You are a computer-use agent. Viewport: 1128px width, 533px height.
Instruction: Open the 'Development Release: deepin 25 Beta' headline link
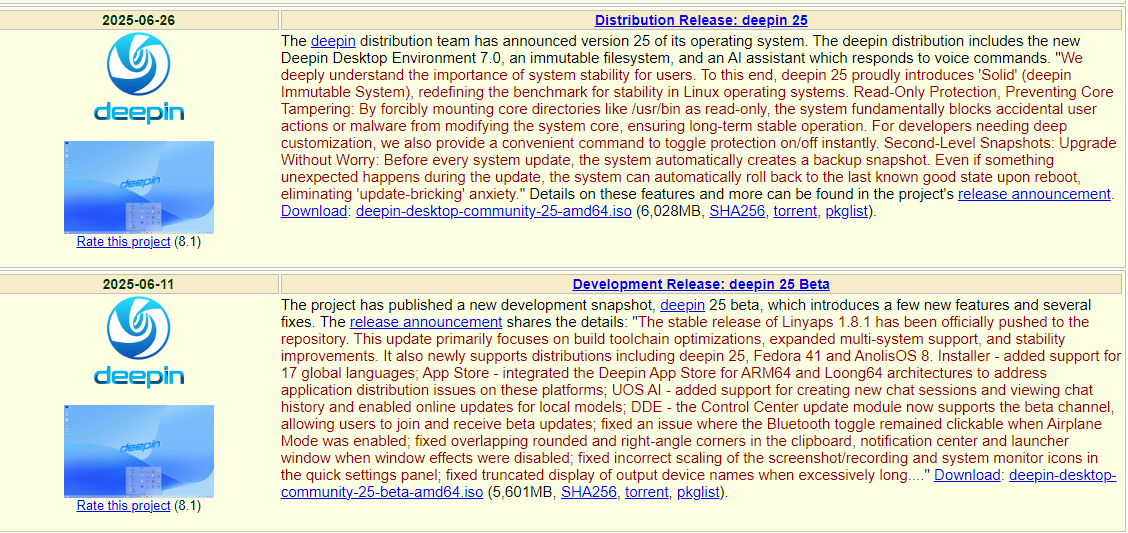point(701,284)
